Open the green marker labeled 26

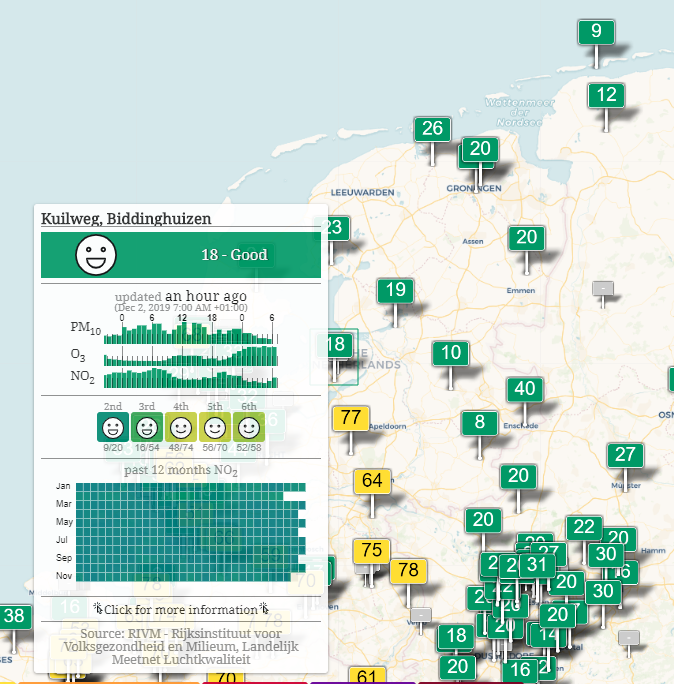[x=432, y=129]
